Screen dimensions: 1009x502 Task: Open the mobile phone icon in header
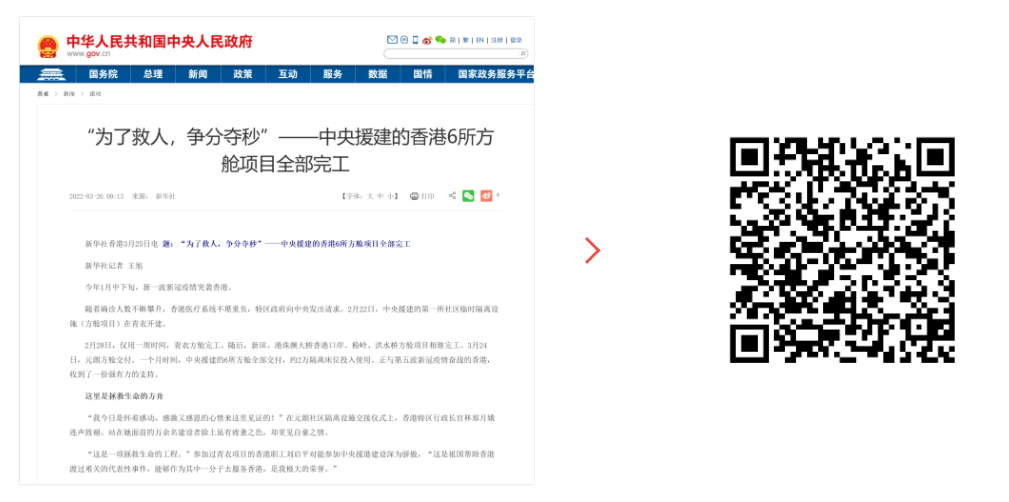coord(415,40)
